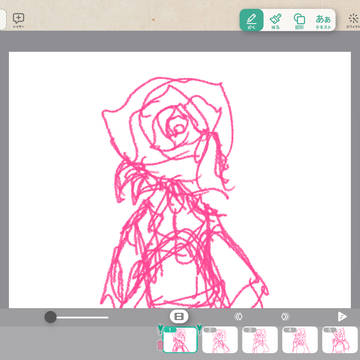Select the second frame thumbnail
Screen dimensions: 360x360
[220, 340]
